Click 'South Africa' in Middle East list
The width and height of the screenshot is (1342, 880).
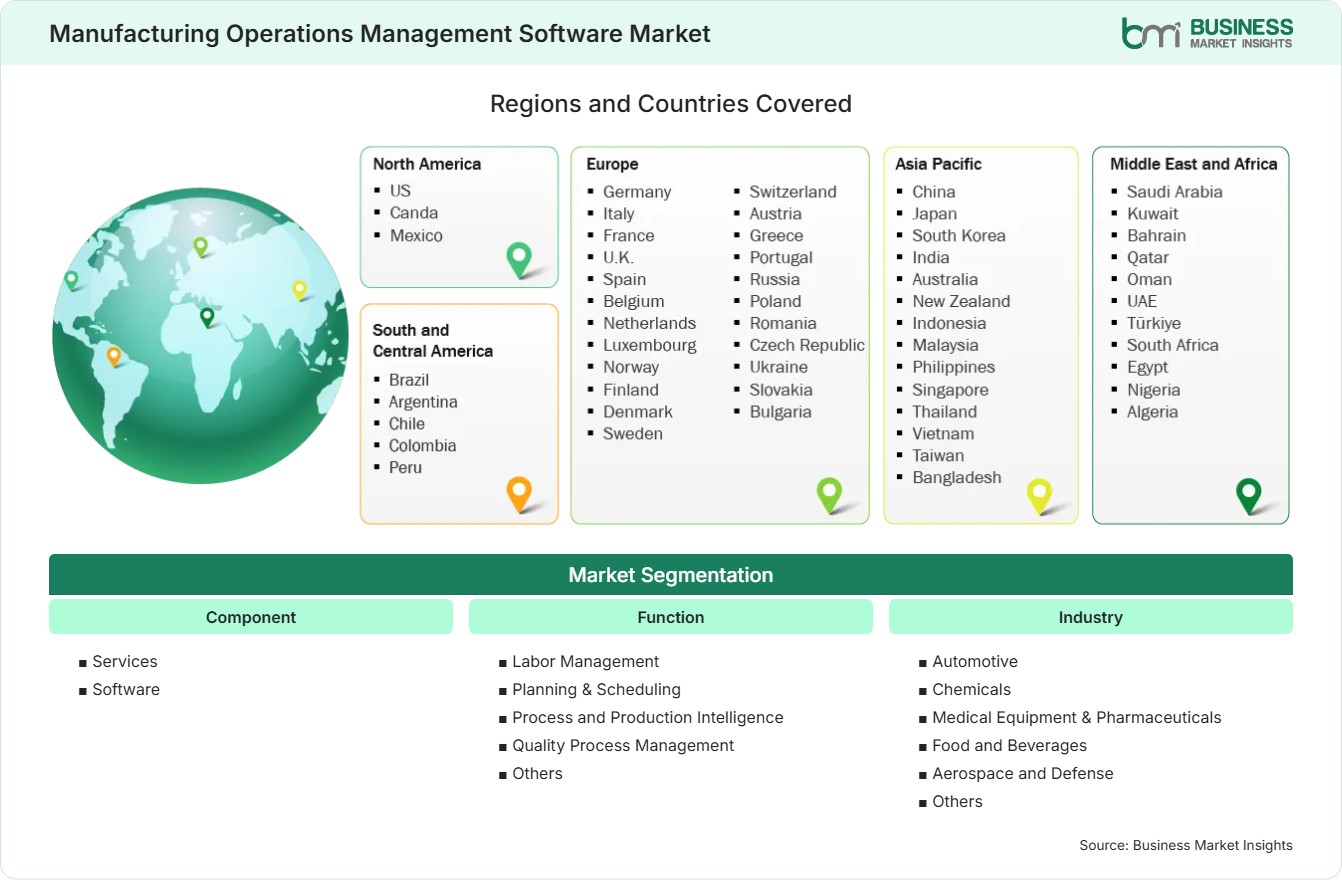click(1173, 345)
